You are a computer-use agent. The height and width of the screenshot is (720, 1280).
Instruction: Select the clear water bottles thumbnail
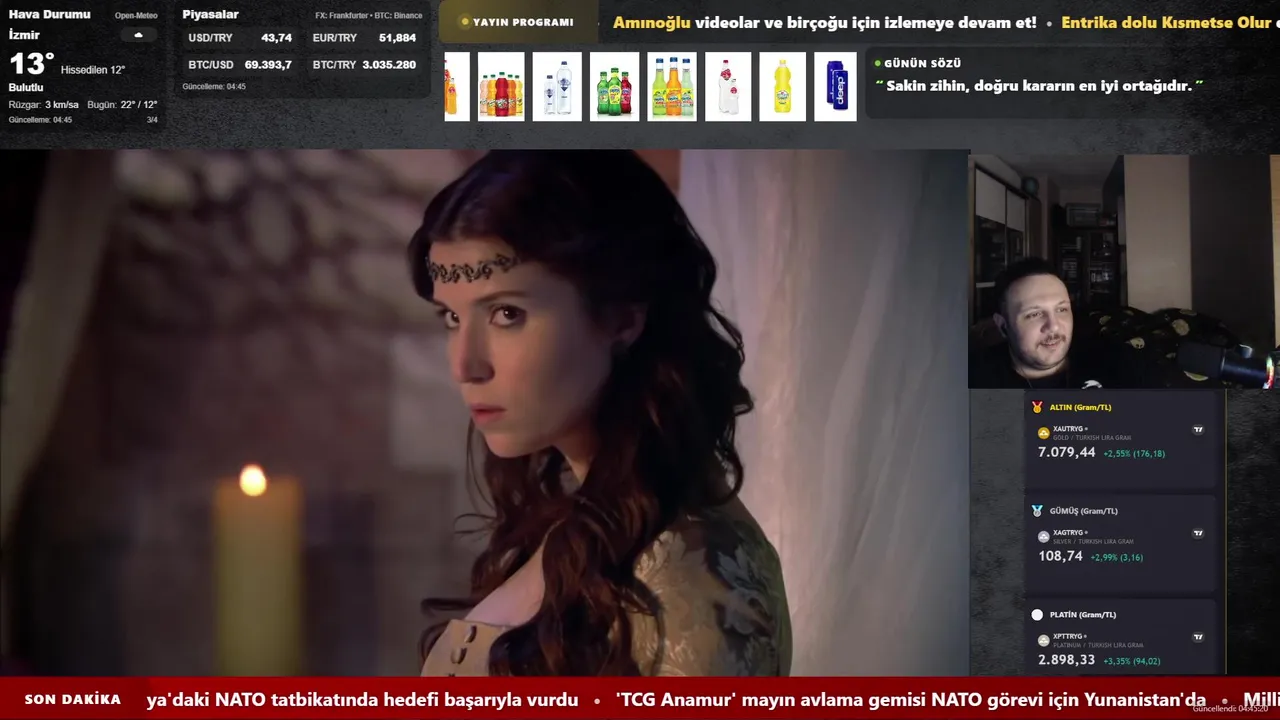point(557,87)
